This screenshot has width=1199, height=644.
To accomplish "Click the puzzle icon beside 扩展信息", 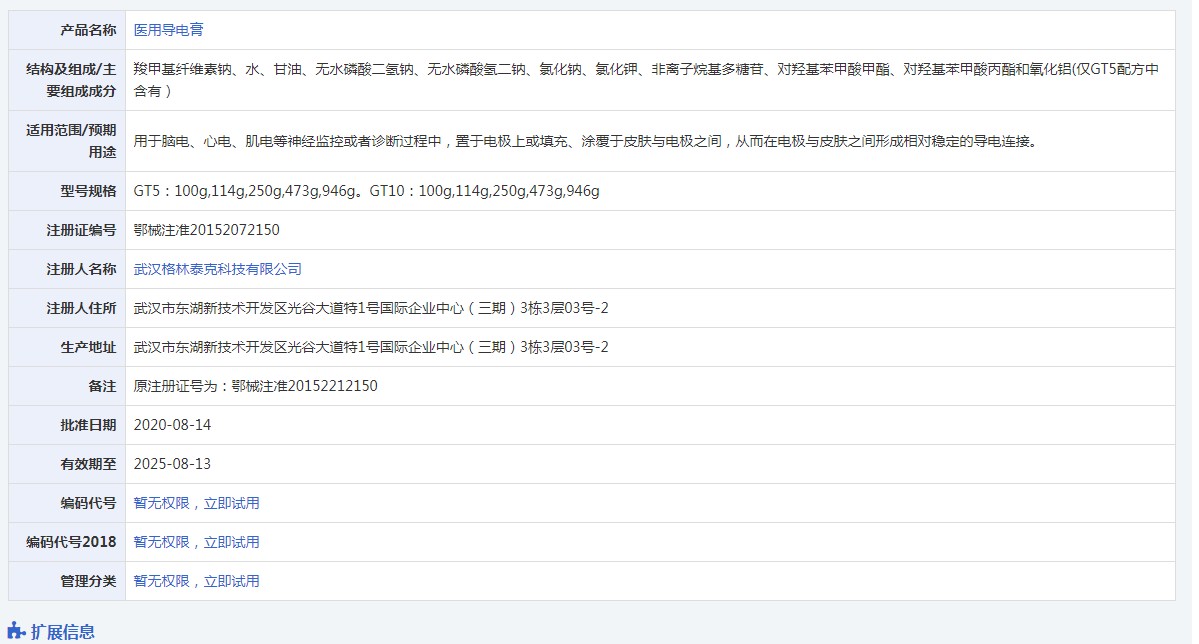I will pyautogui.click(x=16, y=631).
